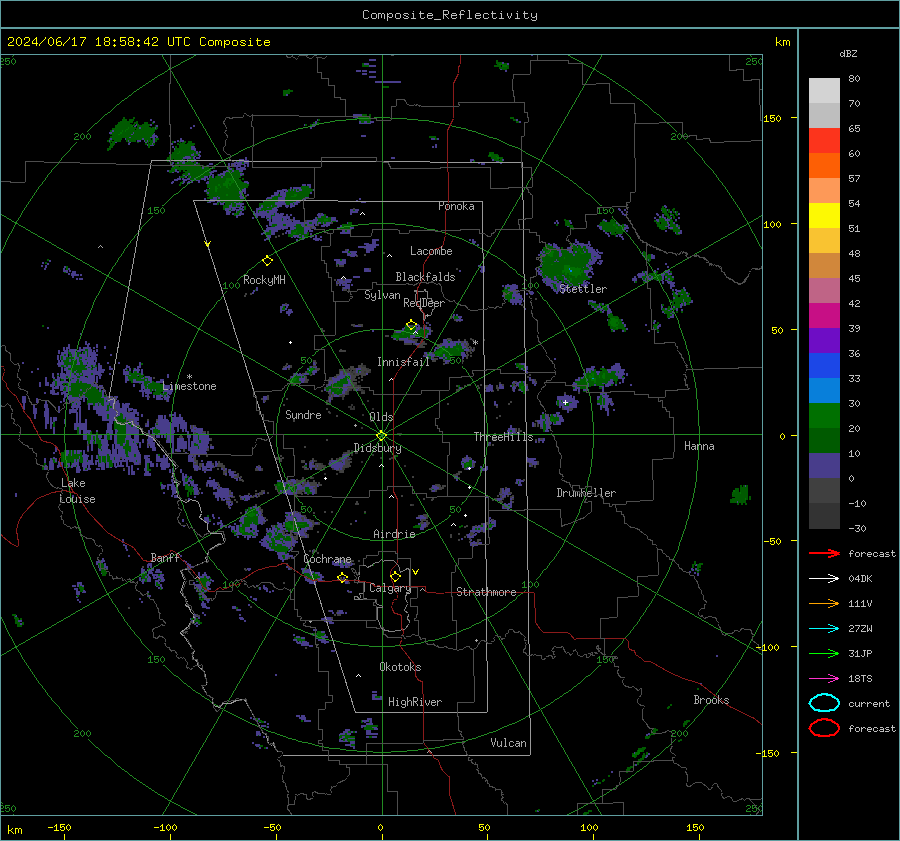Click the cyan 27ZW arrow legend icon
The height and width of the screenshot is (841, 900).
(x=824, y=629)
